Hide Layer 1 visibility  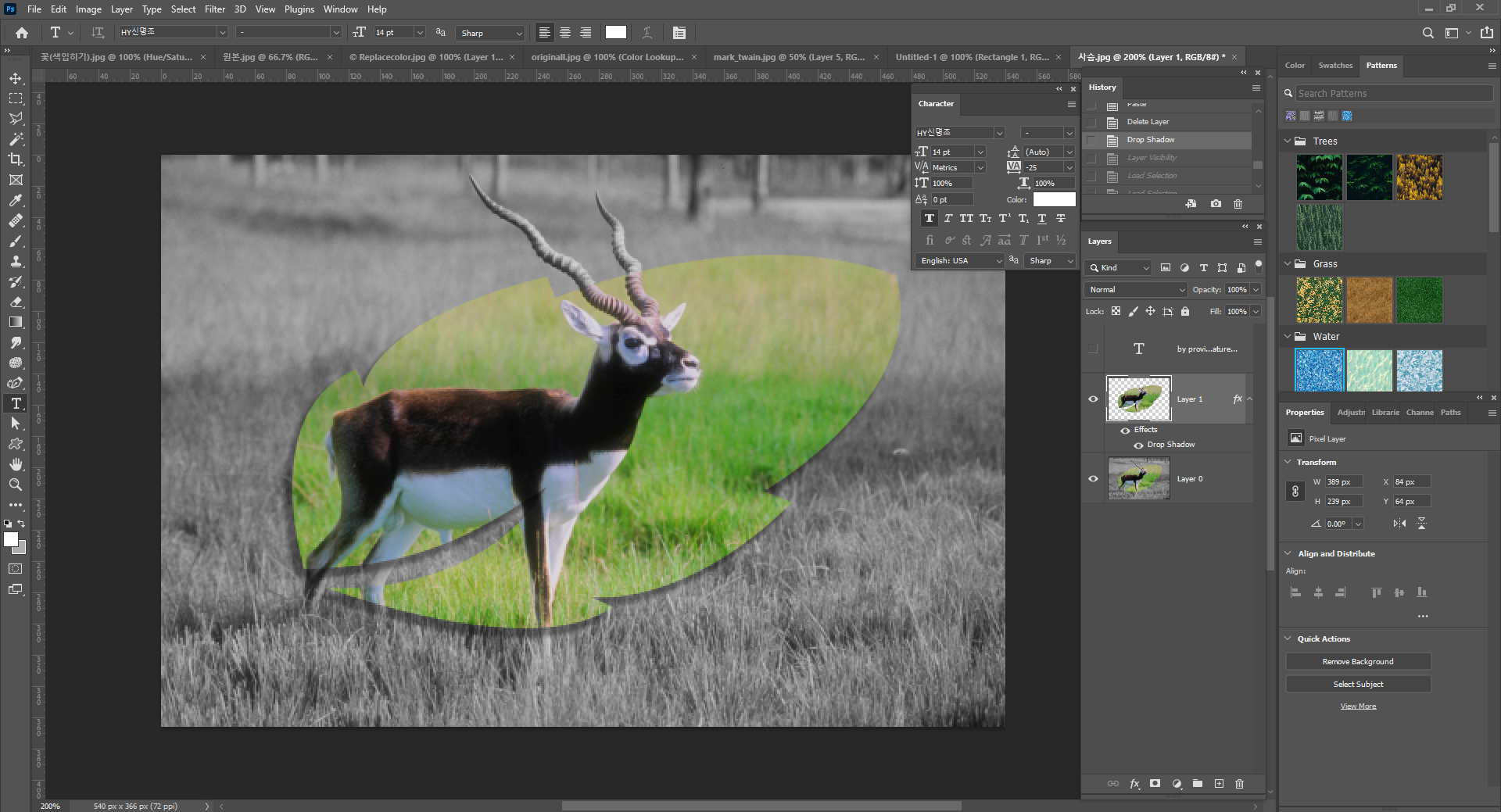point(1093,399)
